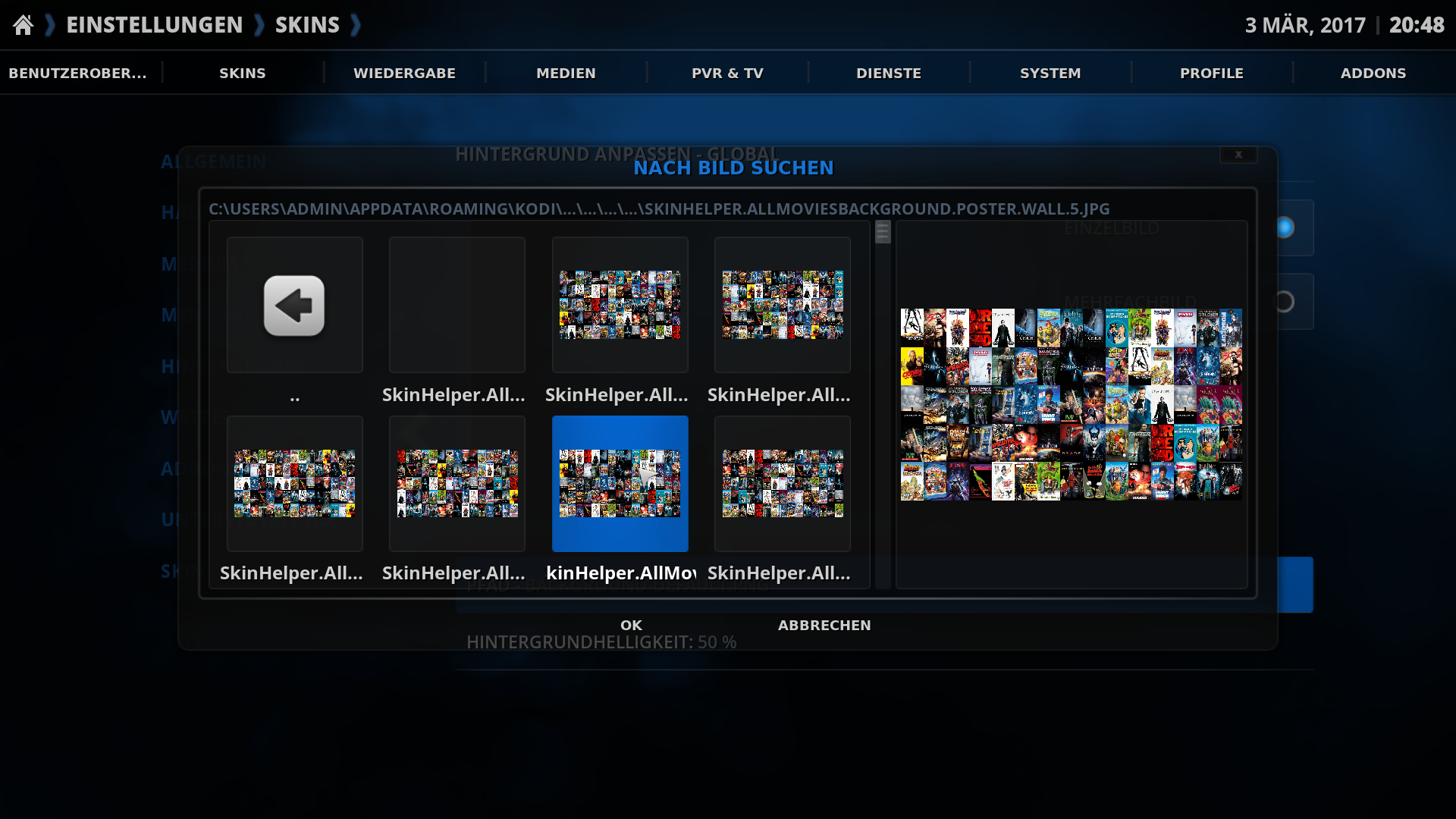Confirm the image selection with OK
Image resolution: width=1456 pixels, height=819 pixels.
(631, 626)
